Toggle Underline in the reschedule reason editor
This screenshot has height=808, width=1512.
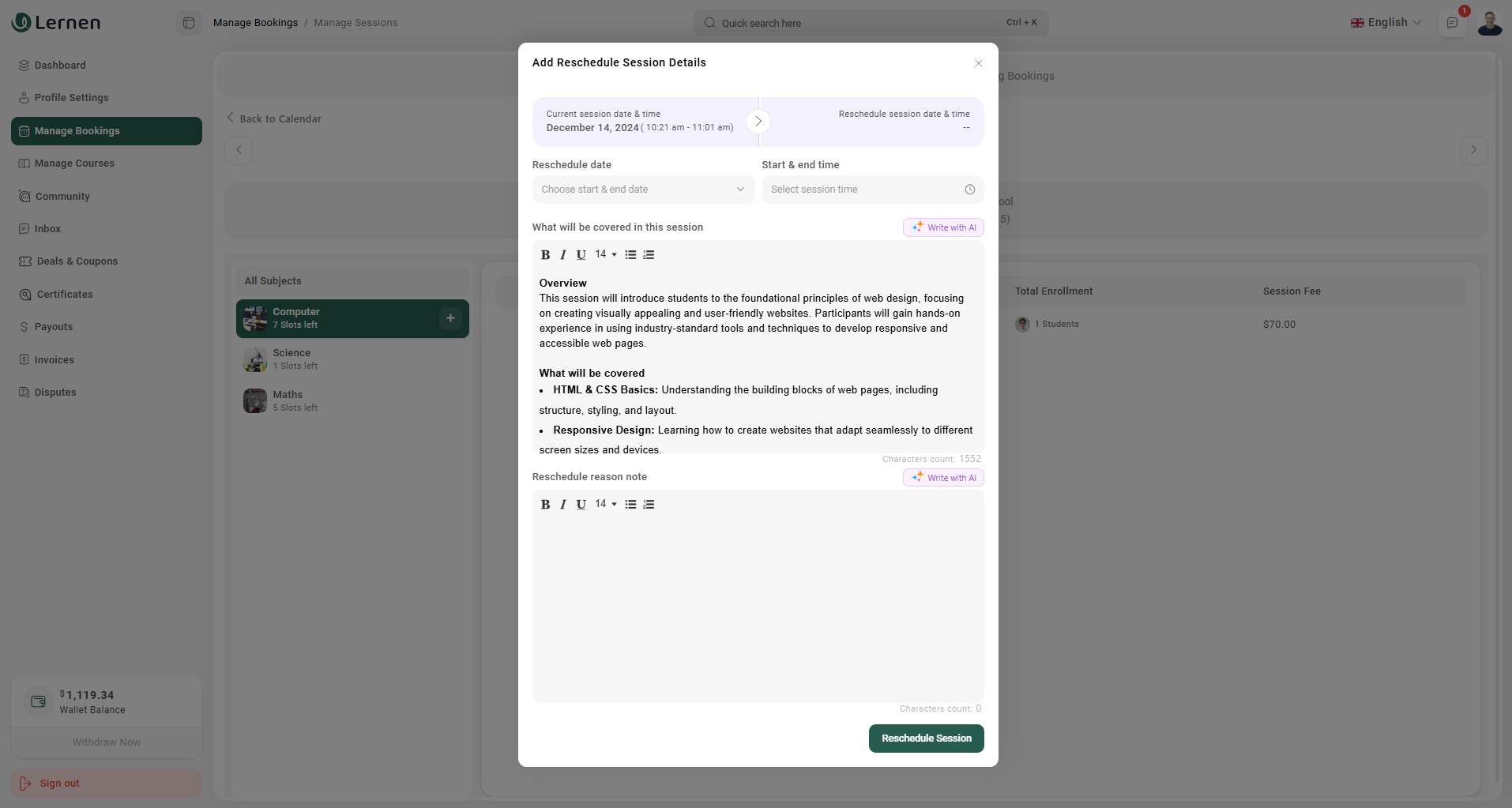(x=581, y=505)
